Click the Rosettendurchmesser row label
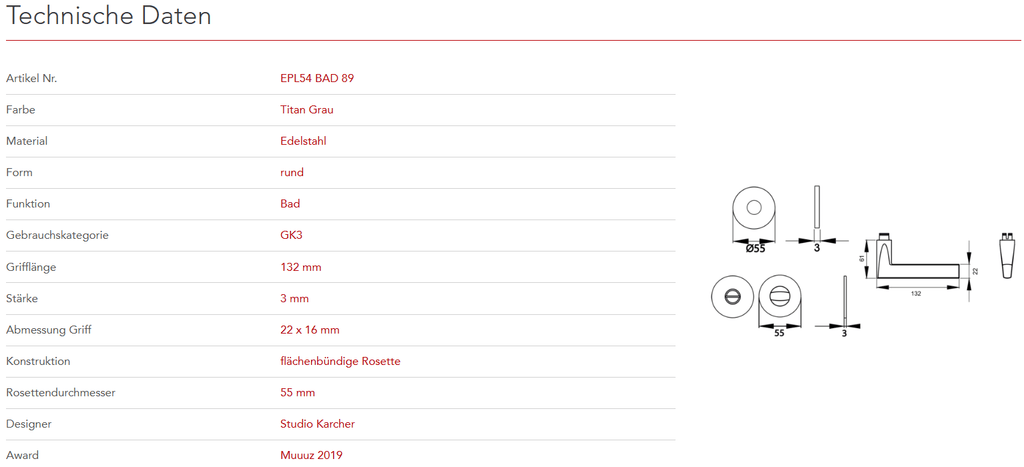Image resolution: width=1024 pixels, height=467 pixels. click(x=61, y=393)
